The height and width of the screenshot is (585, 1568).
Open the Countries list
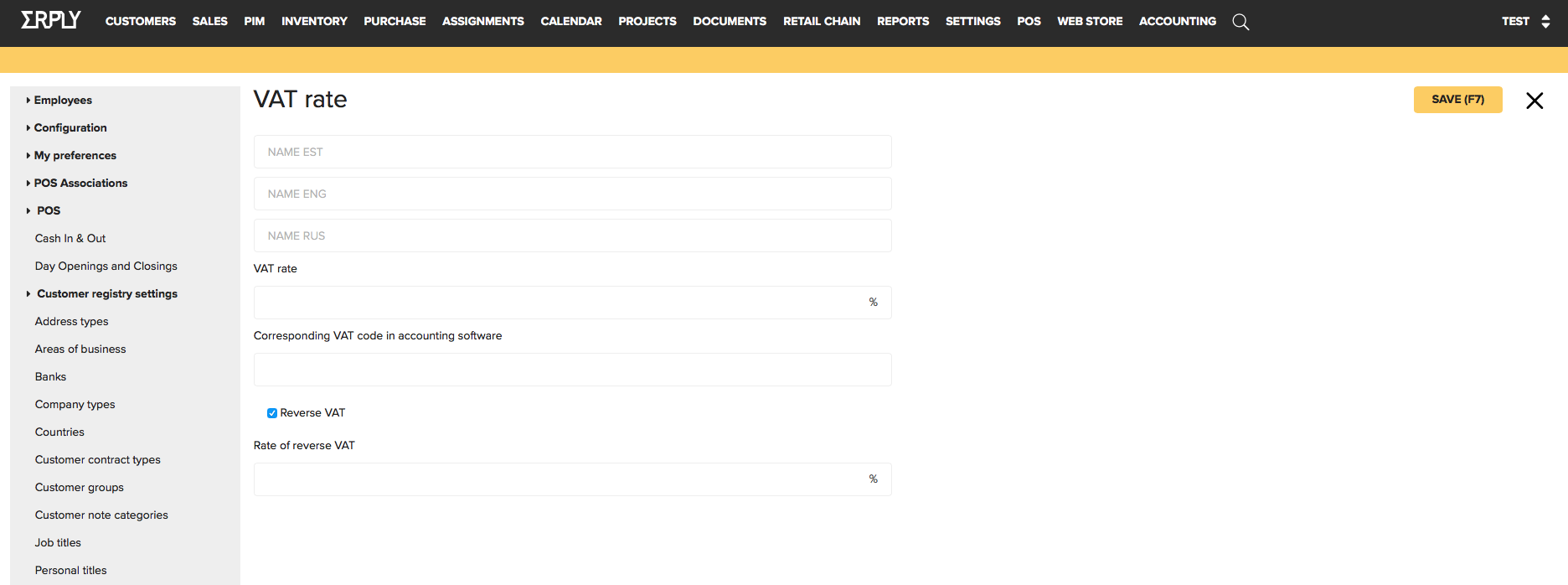pos(59,432)
